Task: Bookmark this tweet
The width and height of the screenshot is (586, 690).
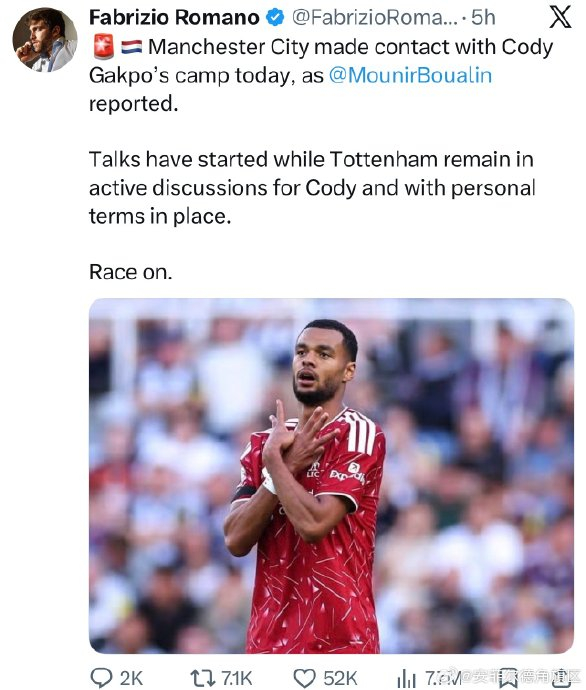Action: coord(509,678)
